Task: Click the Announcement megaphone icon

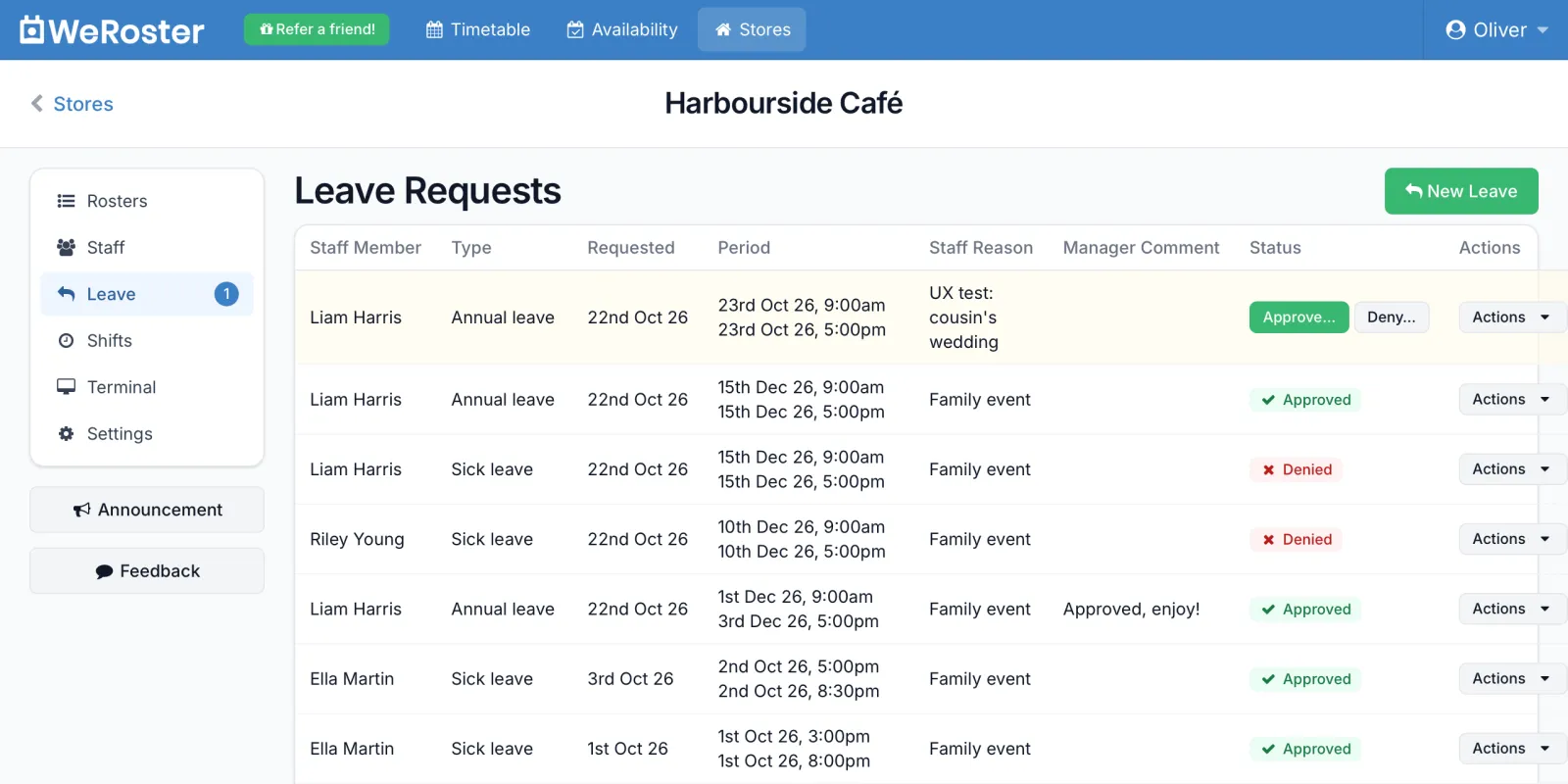Action: click(81, 510)
